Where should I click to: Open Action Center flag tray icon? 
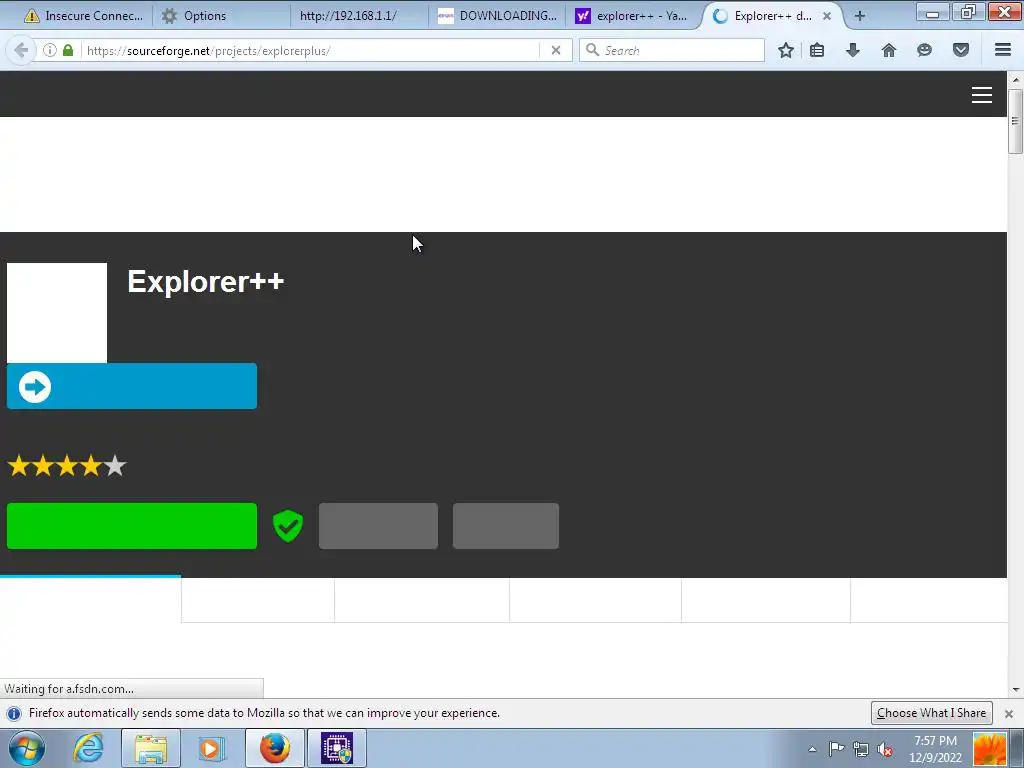pos(837,749)
